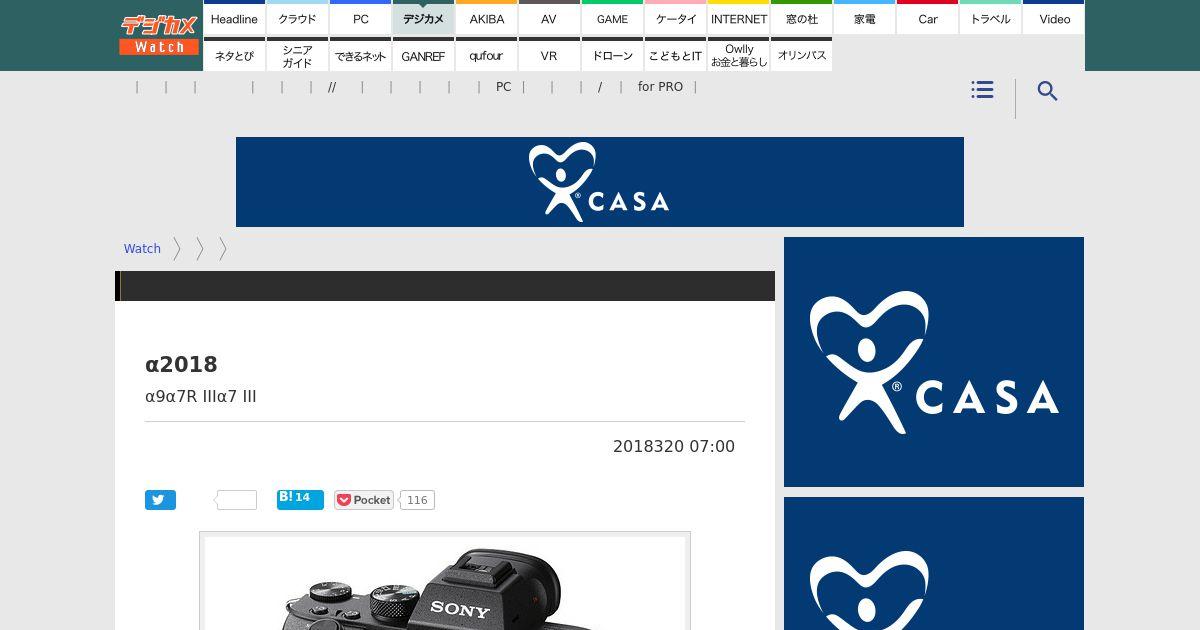Open the Headline tab
The width and height of the screenshot is (1200, 630).
coord(234,18)
